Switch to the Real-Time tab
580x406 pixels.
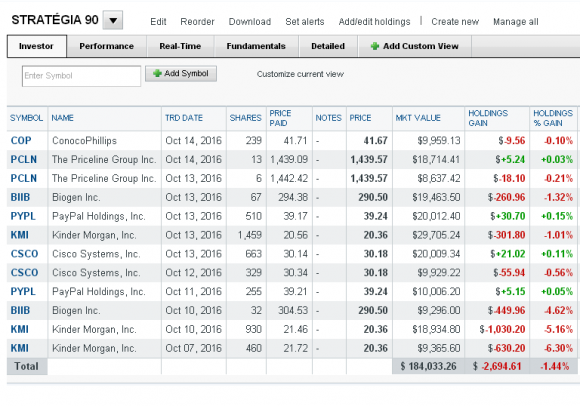180,46
